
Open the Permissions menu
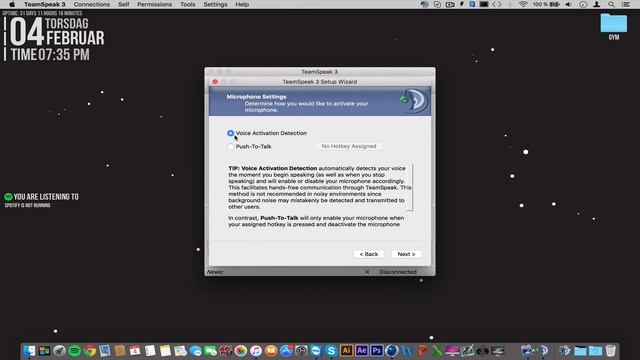(x=154, y=4)
